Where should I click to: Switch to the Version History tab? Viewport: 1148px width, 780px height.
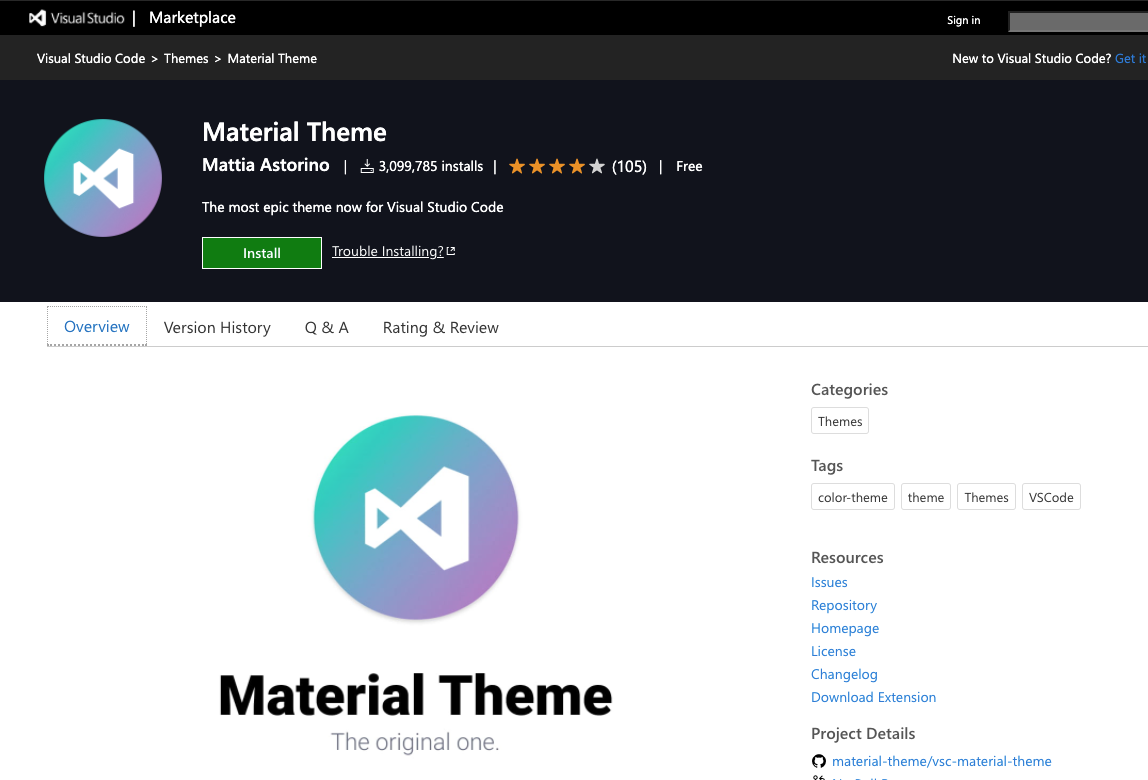tap(217, 327)
